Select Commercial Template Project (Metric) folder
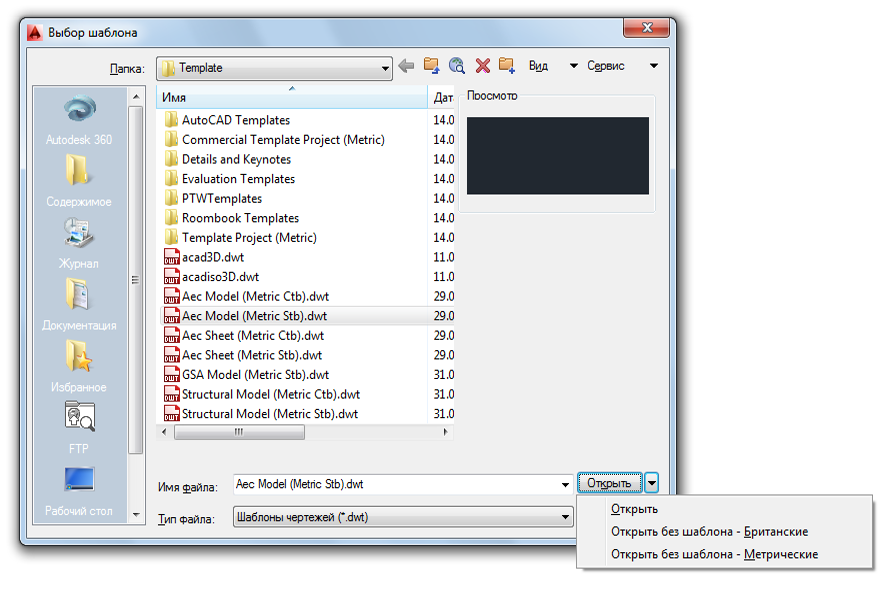The height and width of the screenshot is (591, 894). coord(275,140)
